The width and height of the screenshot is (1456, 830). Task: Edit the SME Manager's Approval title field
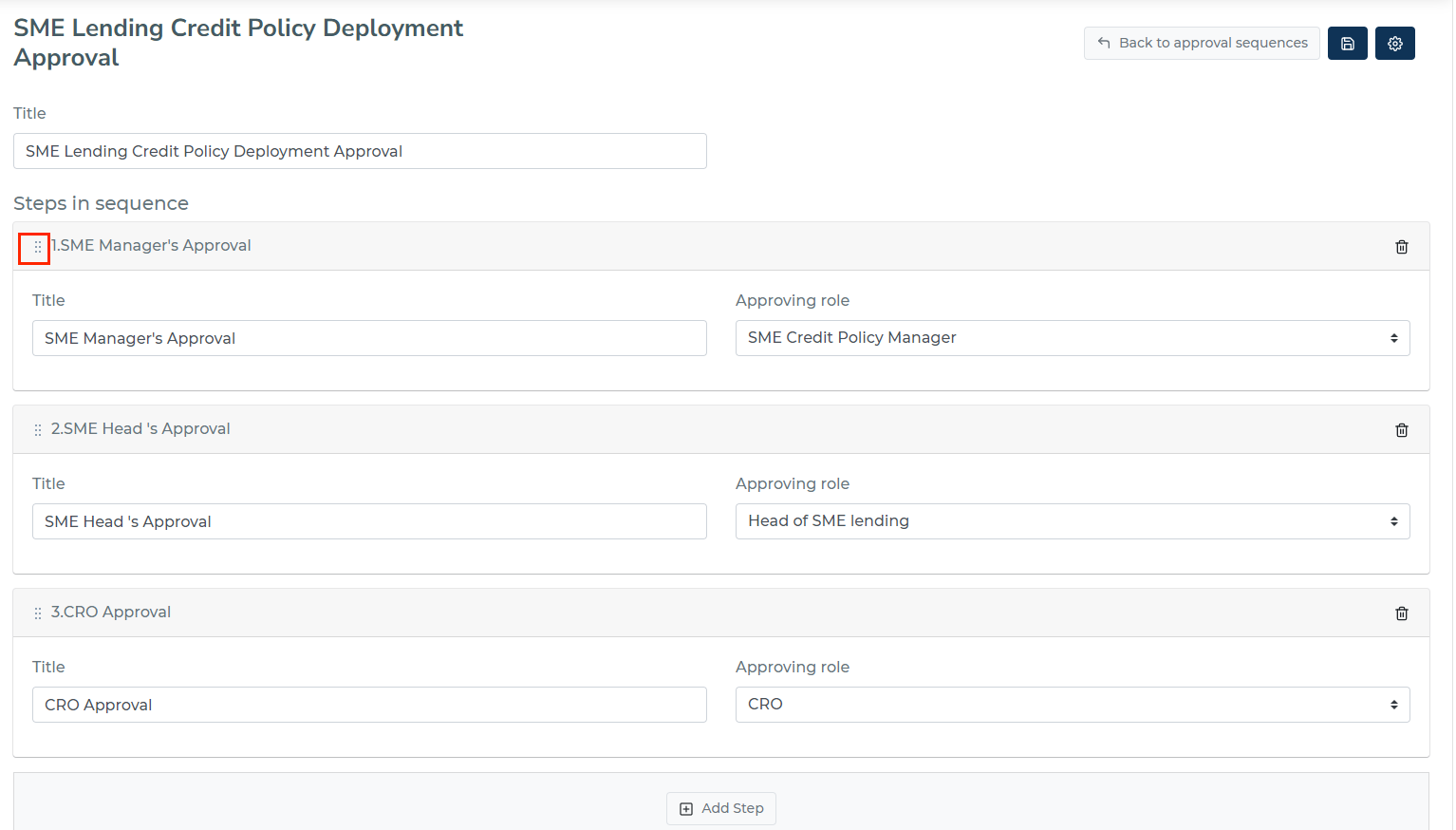[369, 338]
